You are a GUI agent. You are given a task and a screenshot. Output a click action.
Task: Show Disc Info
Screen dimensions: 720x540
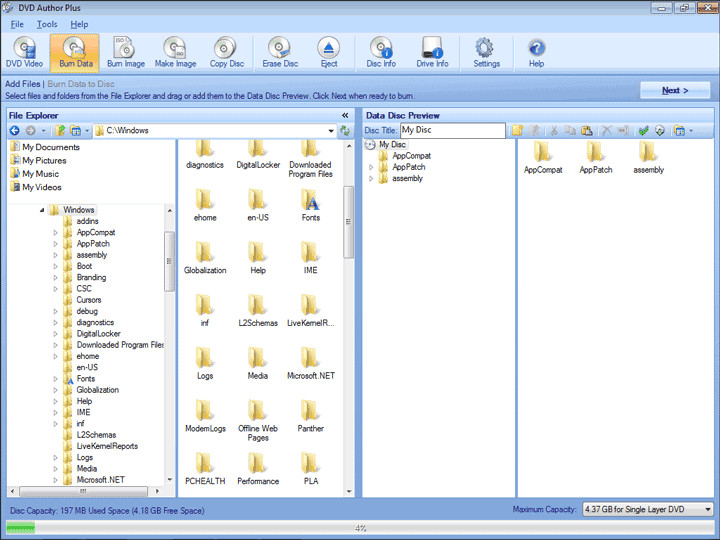click(x=381, y=53)
